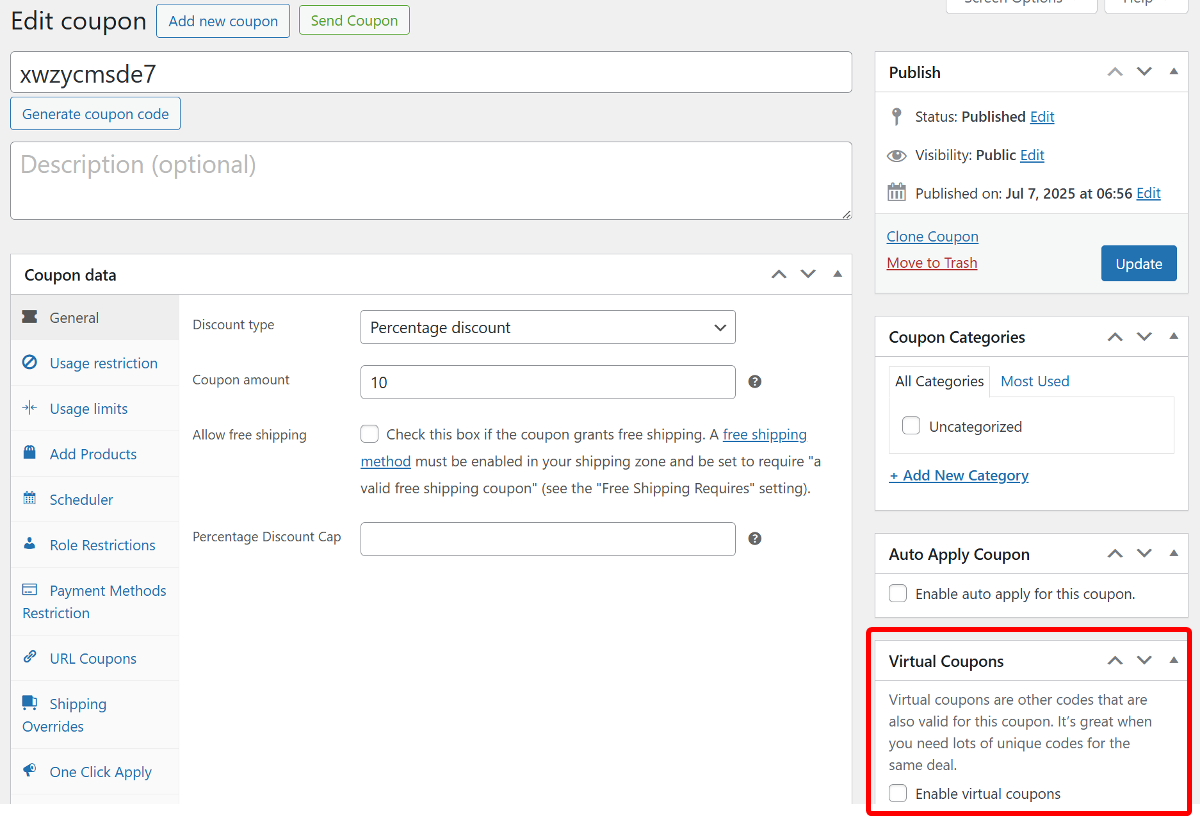Image resolution: width=1200 pixels, height=835 pixels.
Task: Switch to the Most Used tab
Action: (1034, 381)
